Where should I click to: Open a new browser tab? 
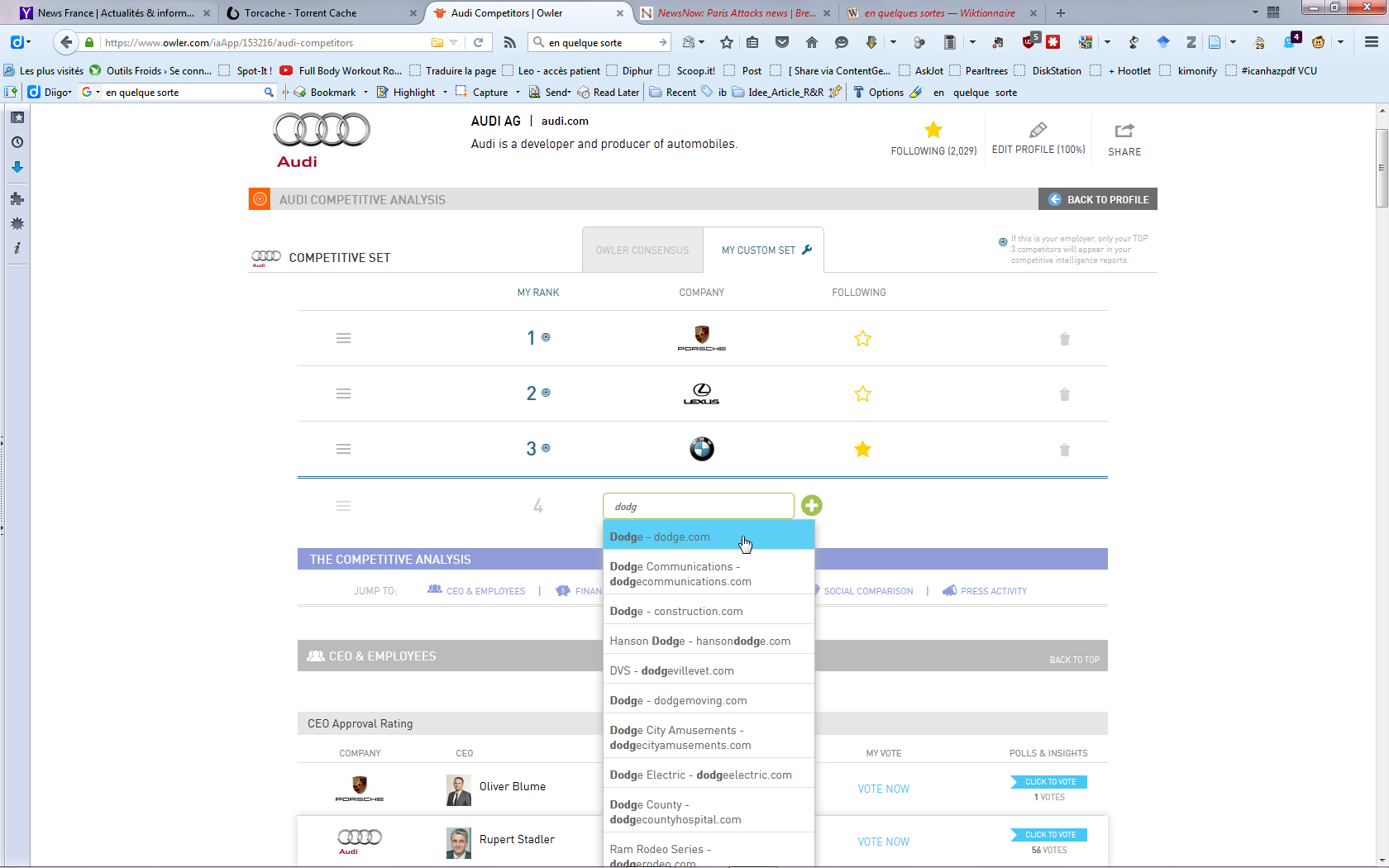coord(1061,12)
